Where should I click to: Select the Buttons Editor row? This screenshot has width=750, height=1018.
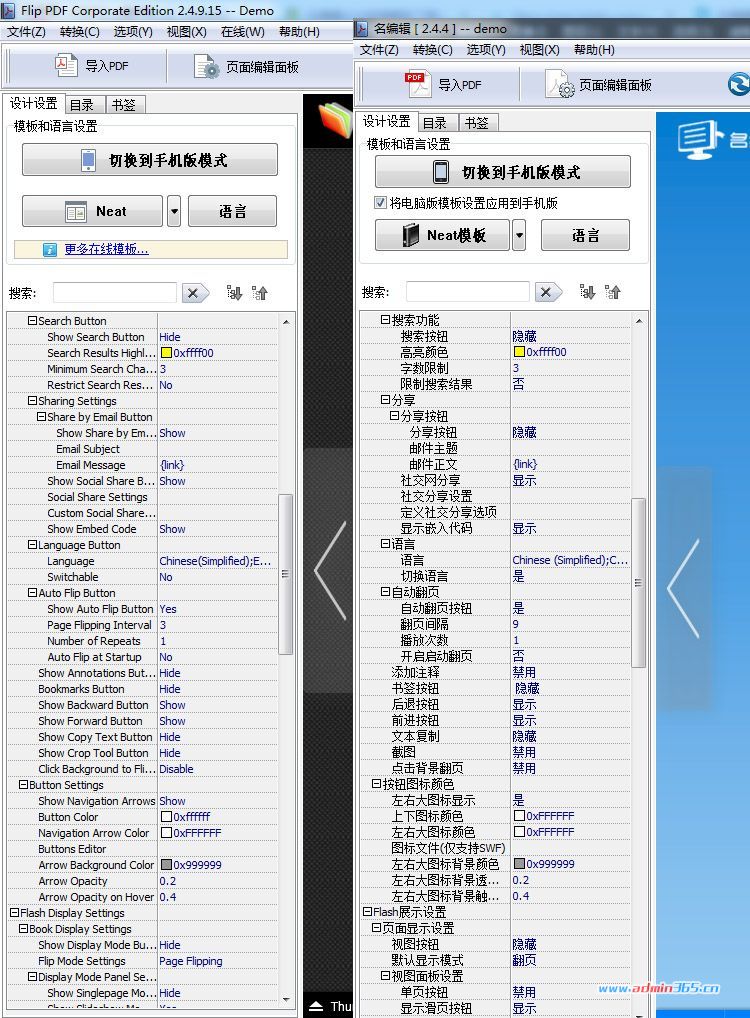[x=143, y=849]
